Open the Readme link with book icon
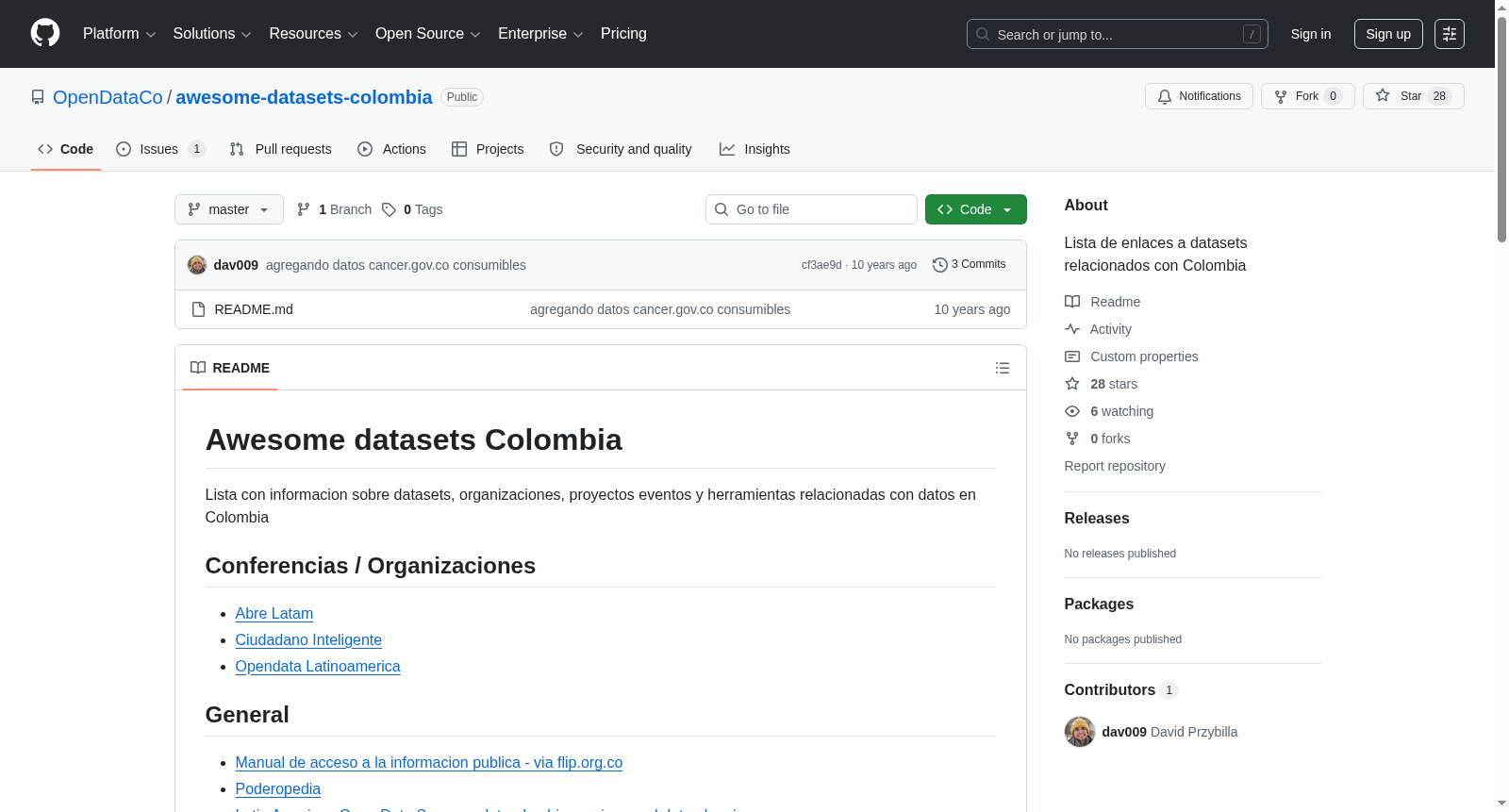1509x812 pixels. click(1103, 302)
